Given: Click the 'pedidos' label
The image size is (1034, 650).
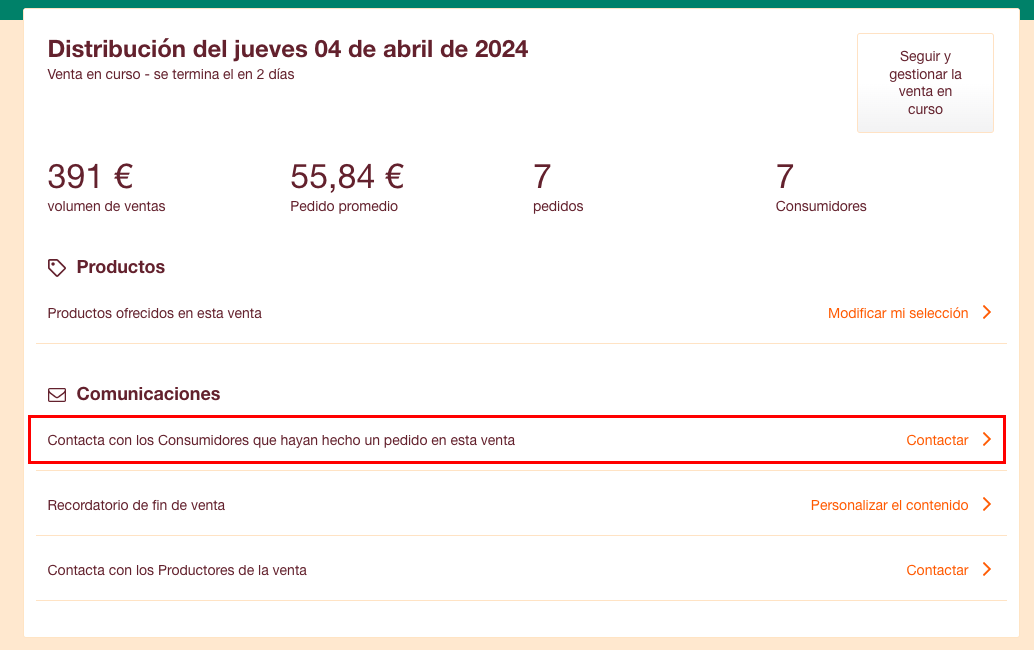Looking at the screenshot, I should pos(558,206).
